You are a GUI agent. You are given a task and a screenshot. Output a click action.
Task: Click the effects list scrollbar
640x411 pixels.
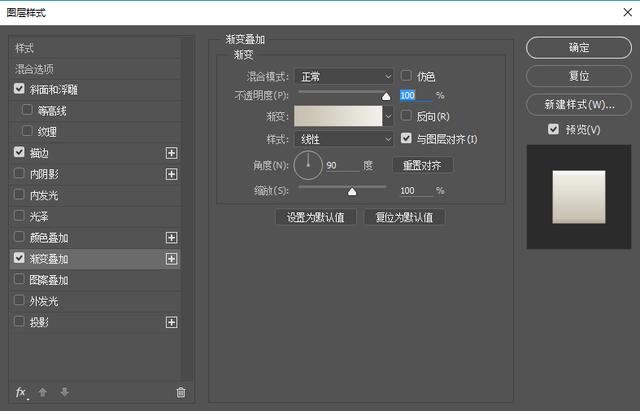coord(187,209)
